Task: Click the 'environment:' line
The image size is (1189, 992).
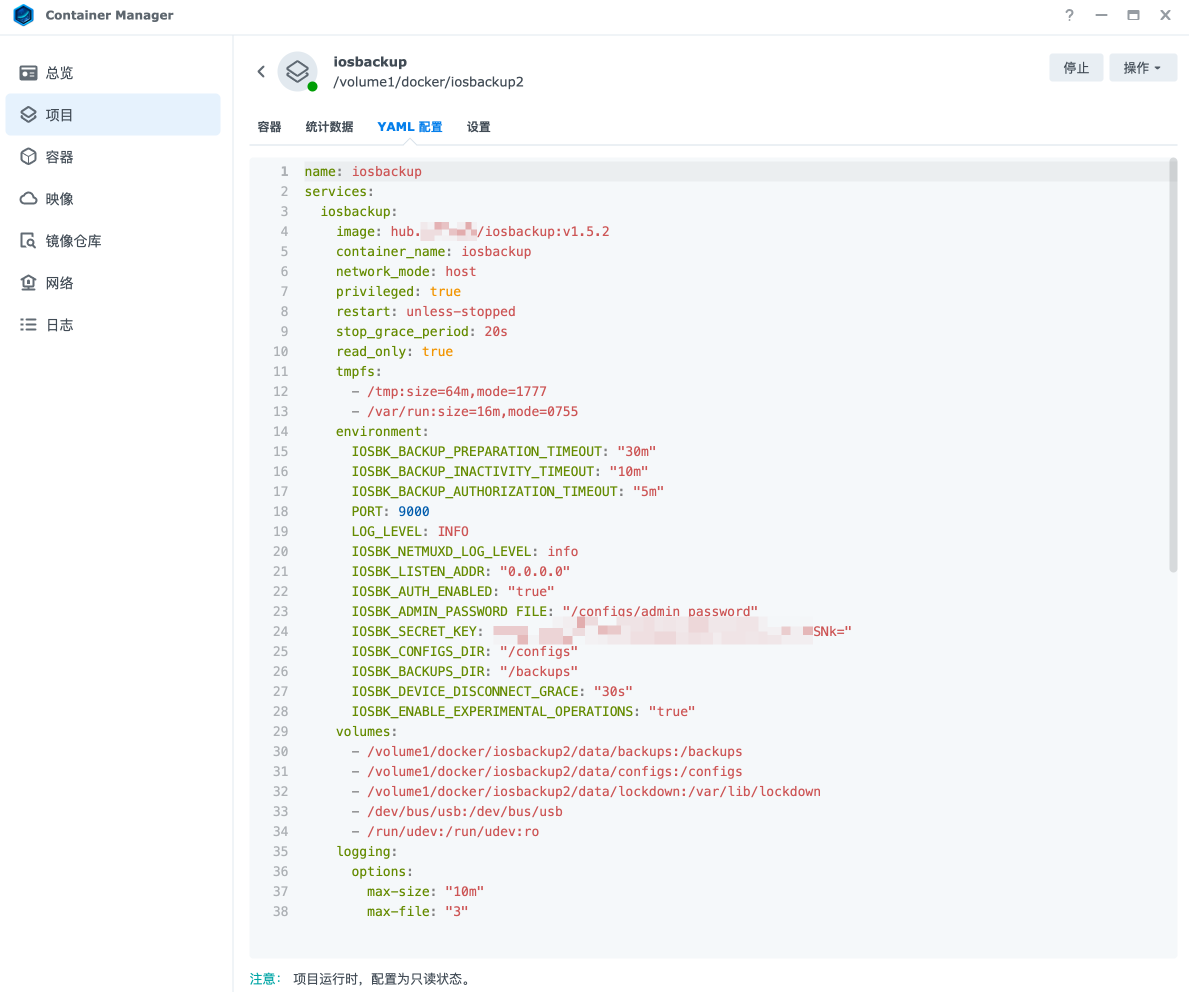Action: click(382, 432)
